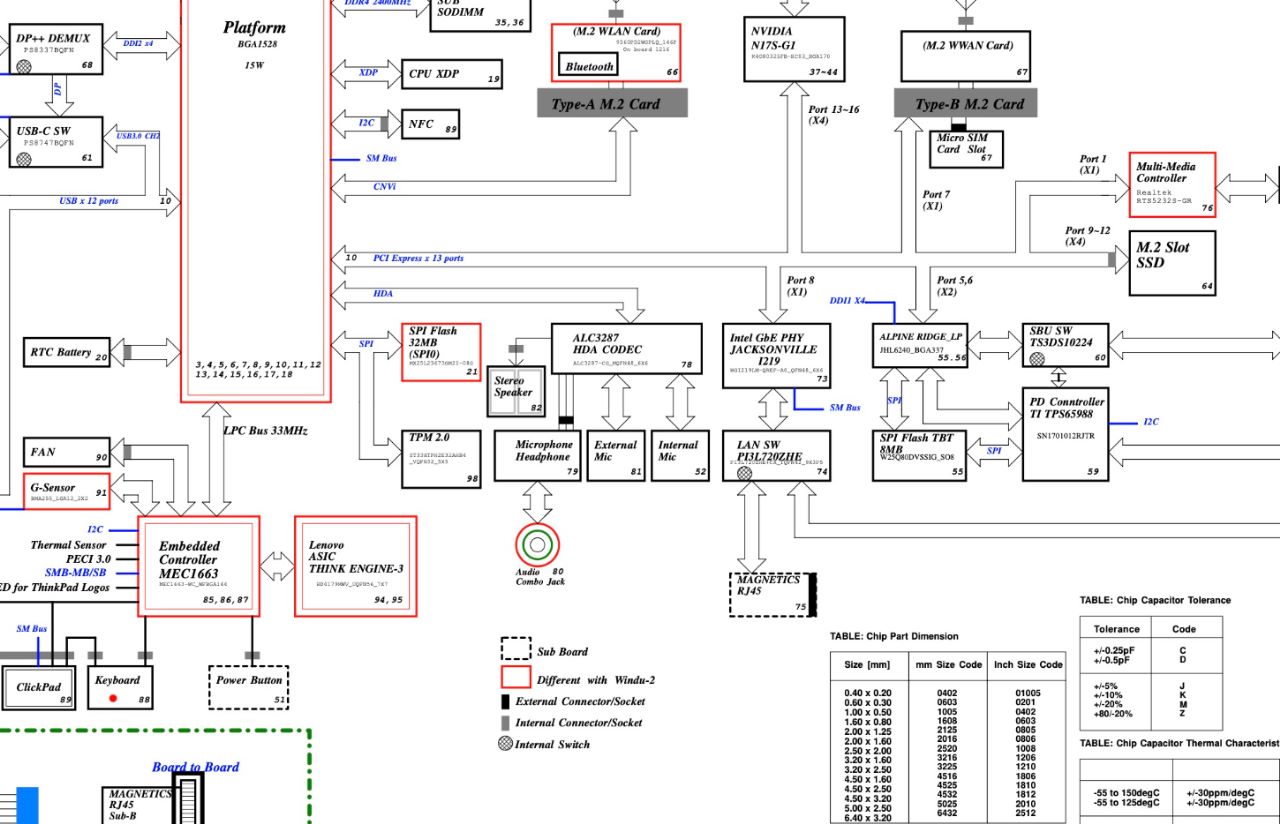Click 'TABLE: Chip Capacitor Tolerance' heading
The image size is (1280, 824).
pyautogui.click(x=1155, y=600)
